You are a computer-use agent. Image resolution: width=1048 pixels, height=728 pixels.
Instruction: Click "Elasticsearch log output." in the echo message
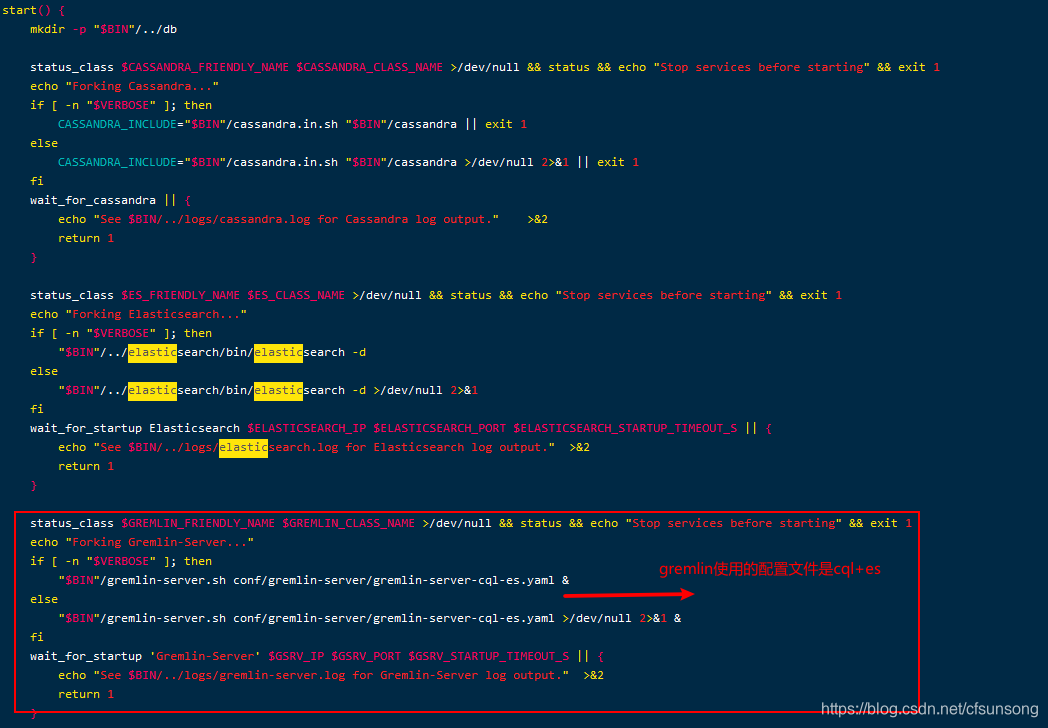464,447
